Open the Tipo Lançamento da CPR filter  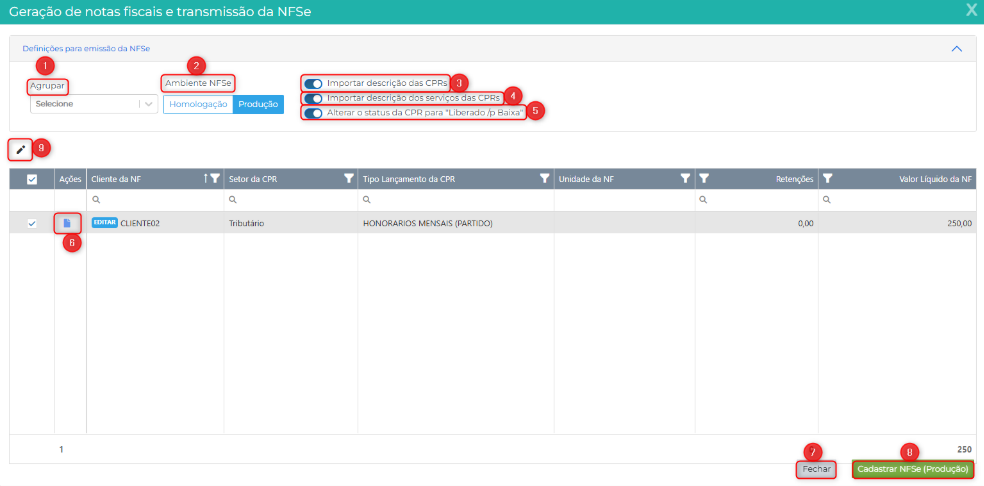[x=545, y=179]
